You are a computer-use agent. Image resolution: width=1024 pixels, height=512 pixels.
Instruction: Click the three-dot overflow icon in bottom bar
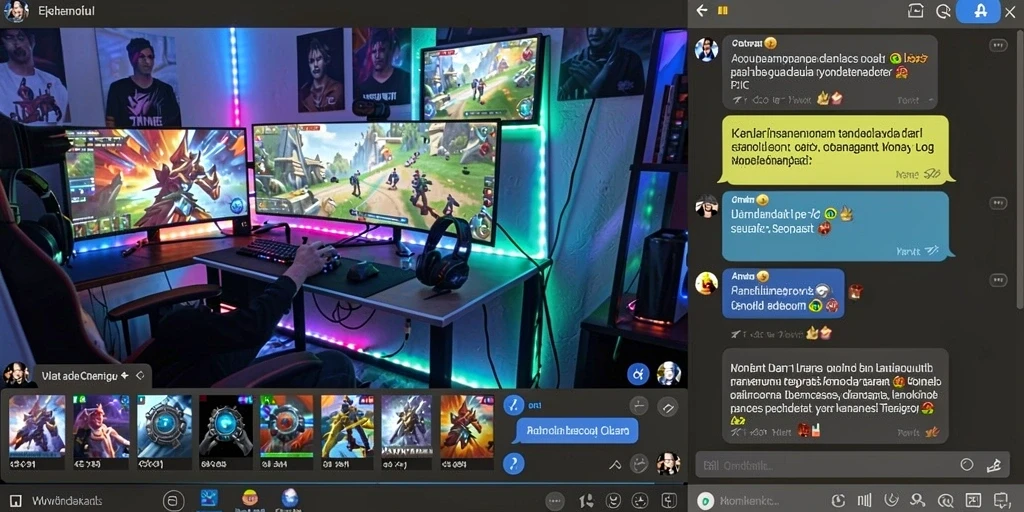554,501
